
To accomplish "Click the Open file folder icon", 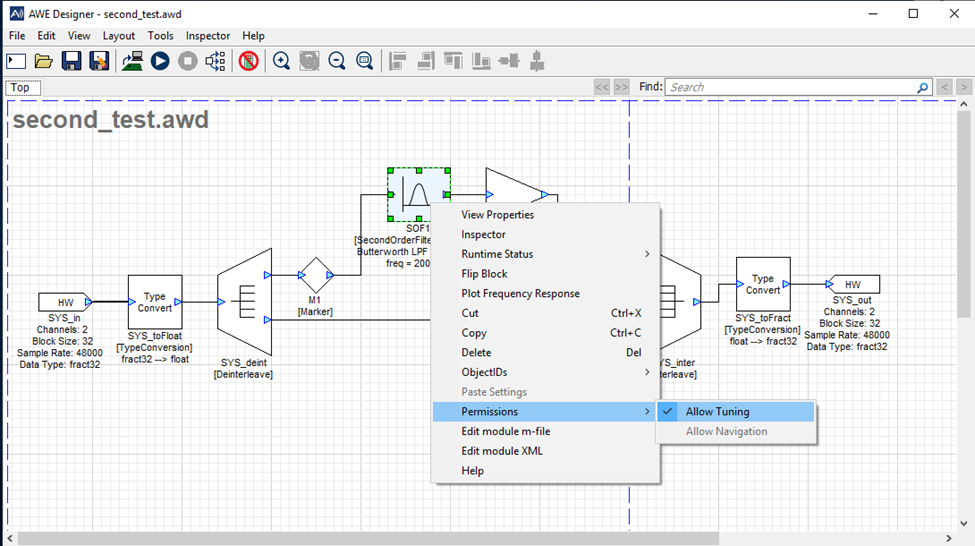I will [44, 61].
